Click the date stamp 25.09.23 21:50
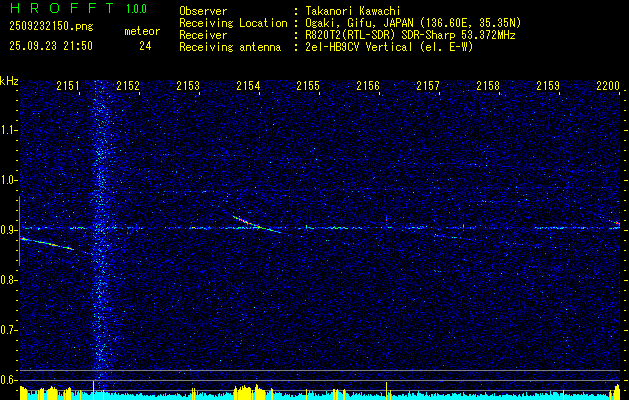 [x=51, y=46]
